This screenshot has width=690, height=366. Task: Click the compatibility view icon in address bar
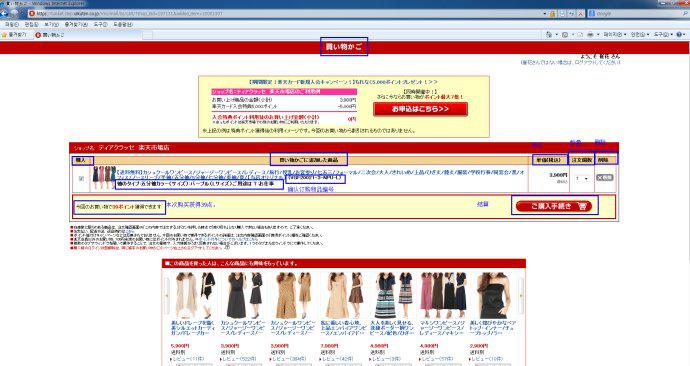[562, 14]
